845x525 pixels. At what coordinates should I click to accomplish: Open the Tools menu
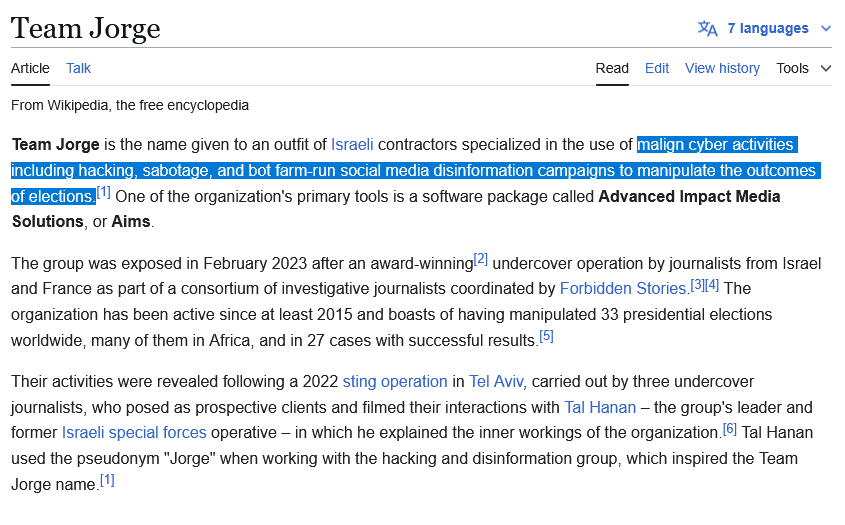[x=792, y=68]
